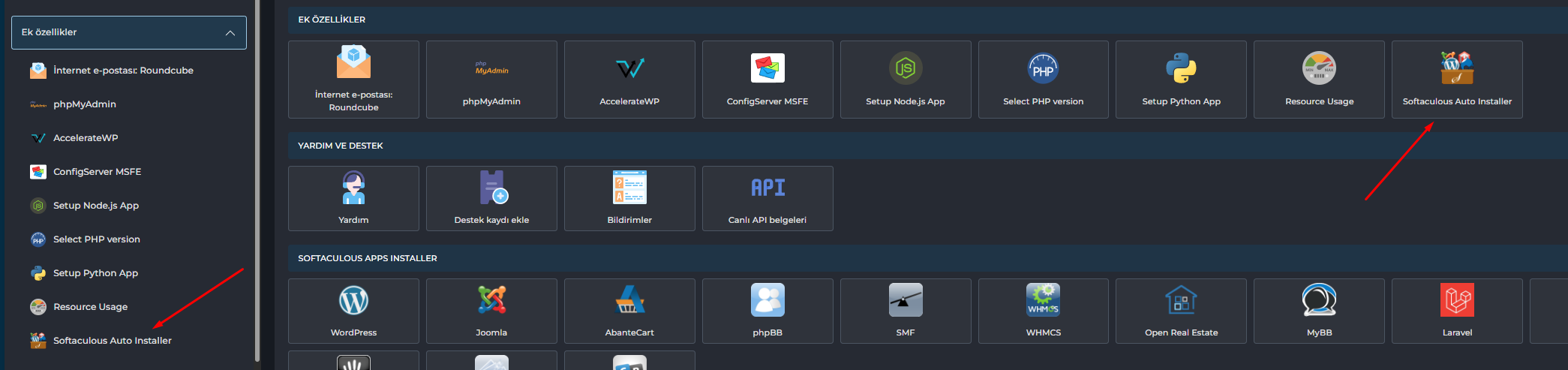Click the AccelerateWP tile icon
1568x370 pixels.
coord(629,69)
